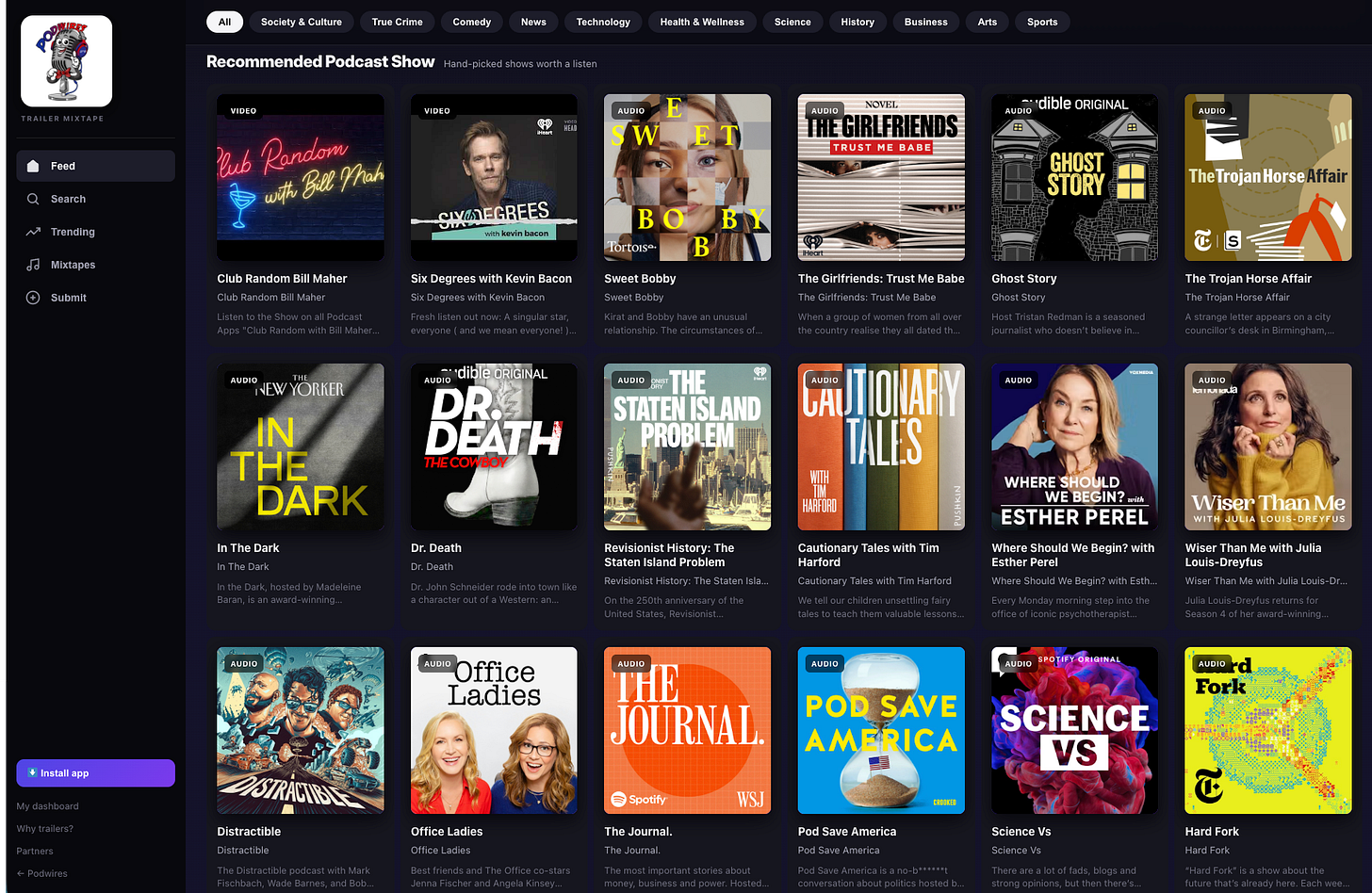1372x893 pixels.
Task: Open the Submit page
Action: tap(95, 298)
